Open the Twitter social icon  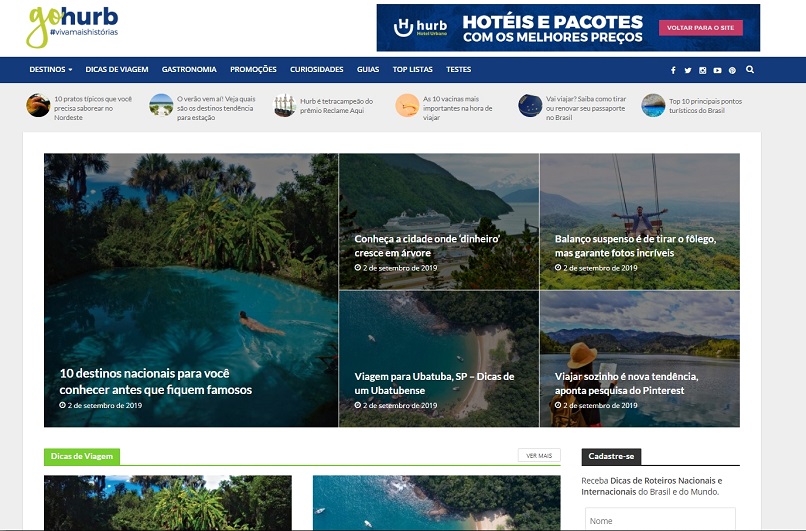(x=688, y=70)
